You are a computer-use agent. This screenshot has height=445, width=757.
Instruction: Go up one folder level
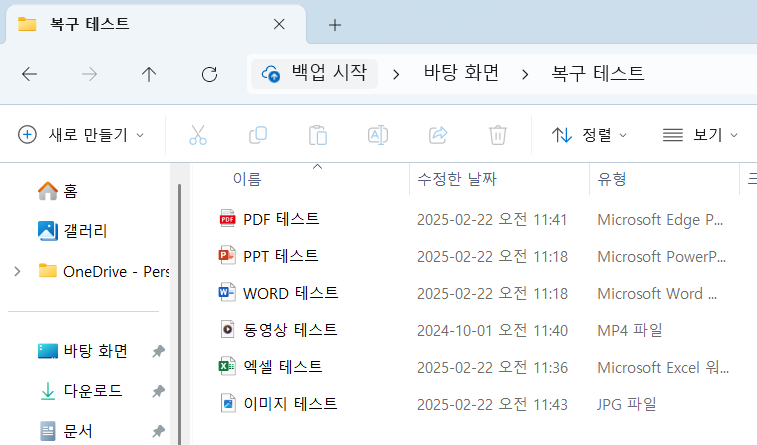[x=149, y=74]
